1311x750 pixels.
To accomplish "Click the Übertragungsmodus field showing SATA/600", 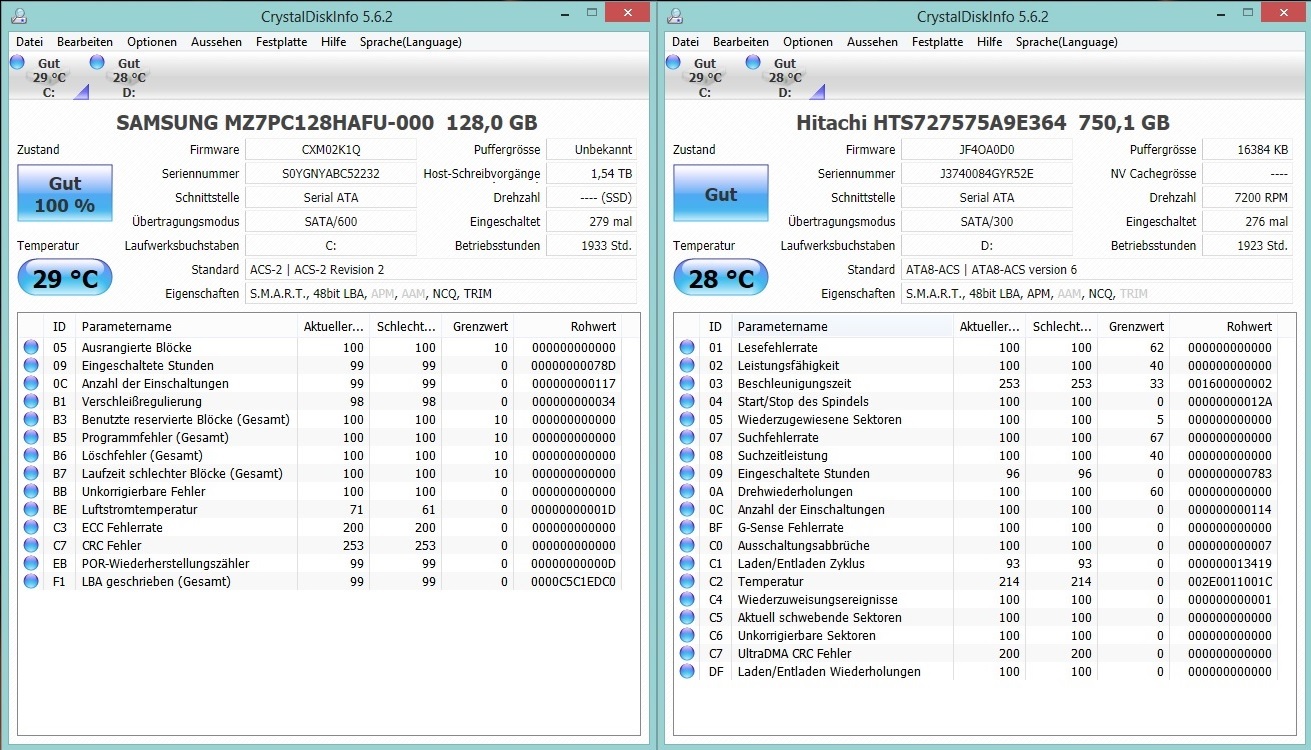I will (331, 222).
